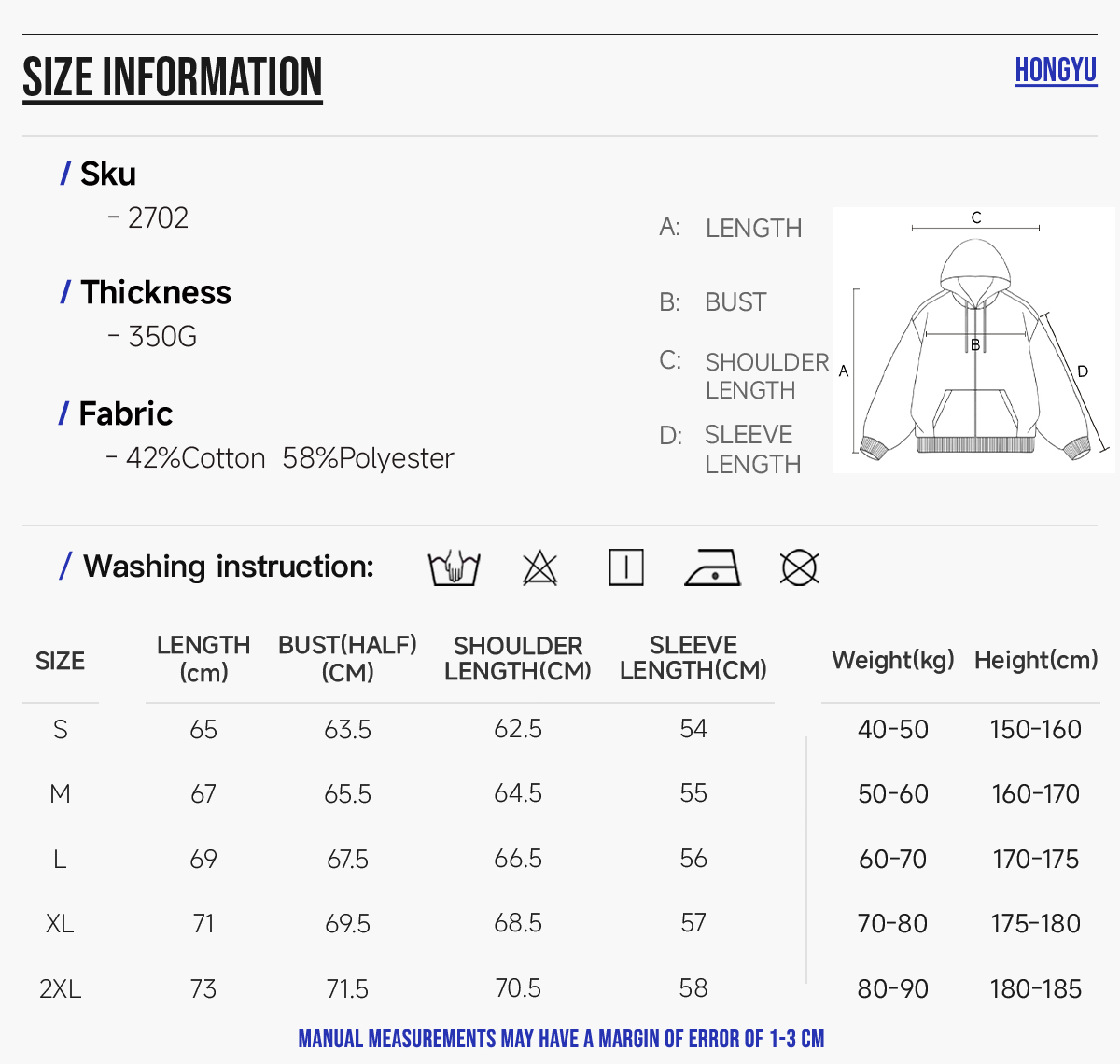Click the C: SHOULDER LENGTH legend entry
This screenshot has height=1064, width=1120.
click(x=744, y=375)
